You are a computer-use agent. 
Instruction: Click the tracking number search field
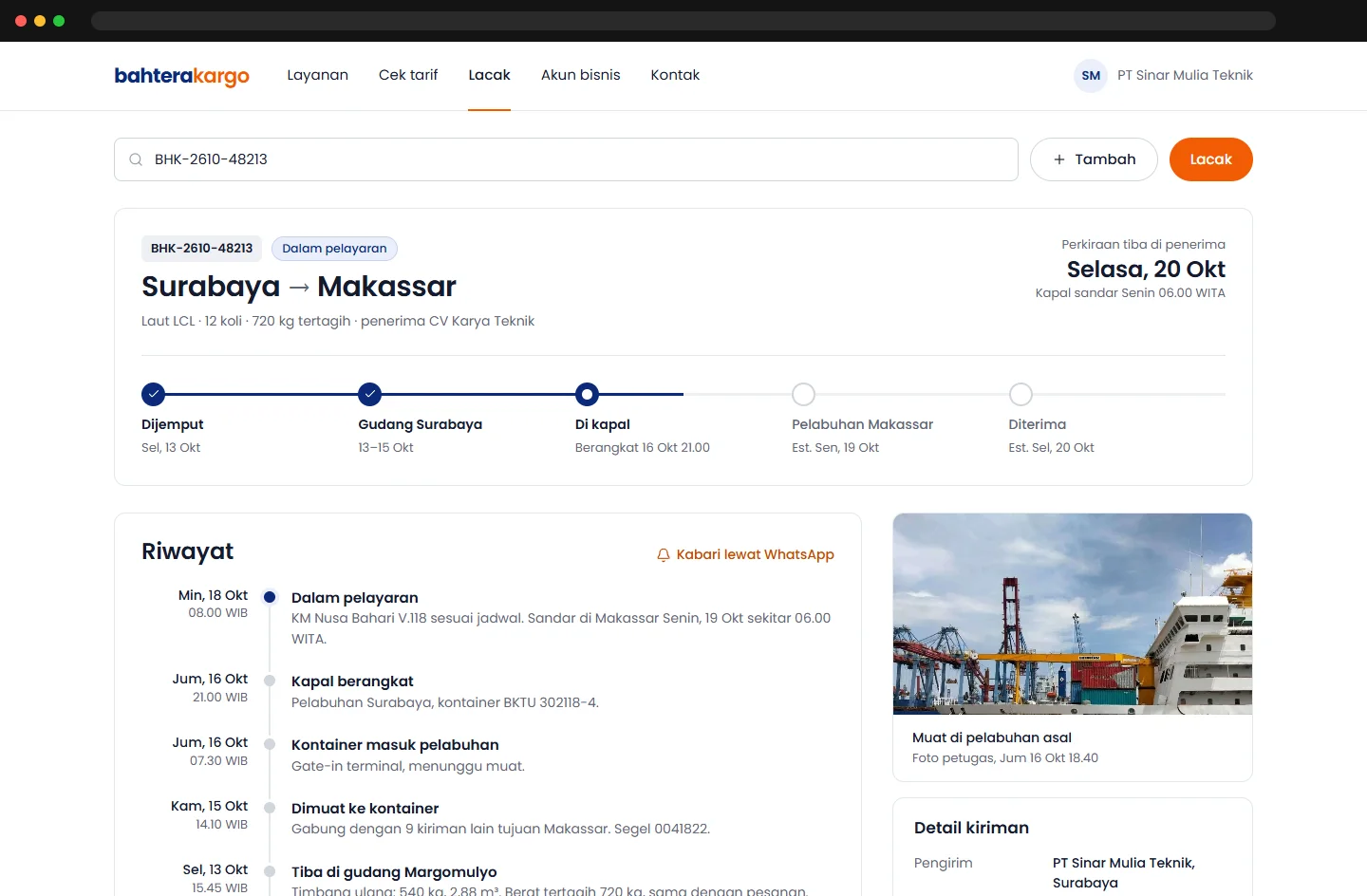pos(566,159)
